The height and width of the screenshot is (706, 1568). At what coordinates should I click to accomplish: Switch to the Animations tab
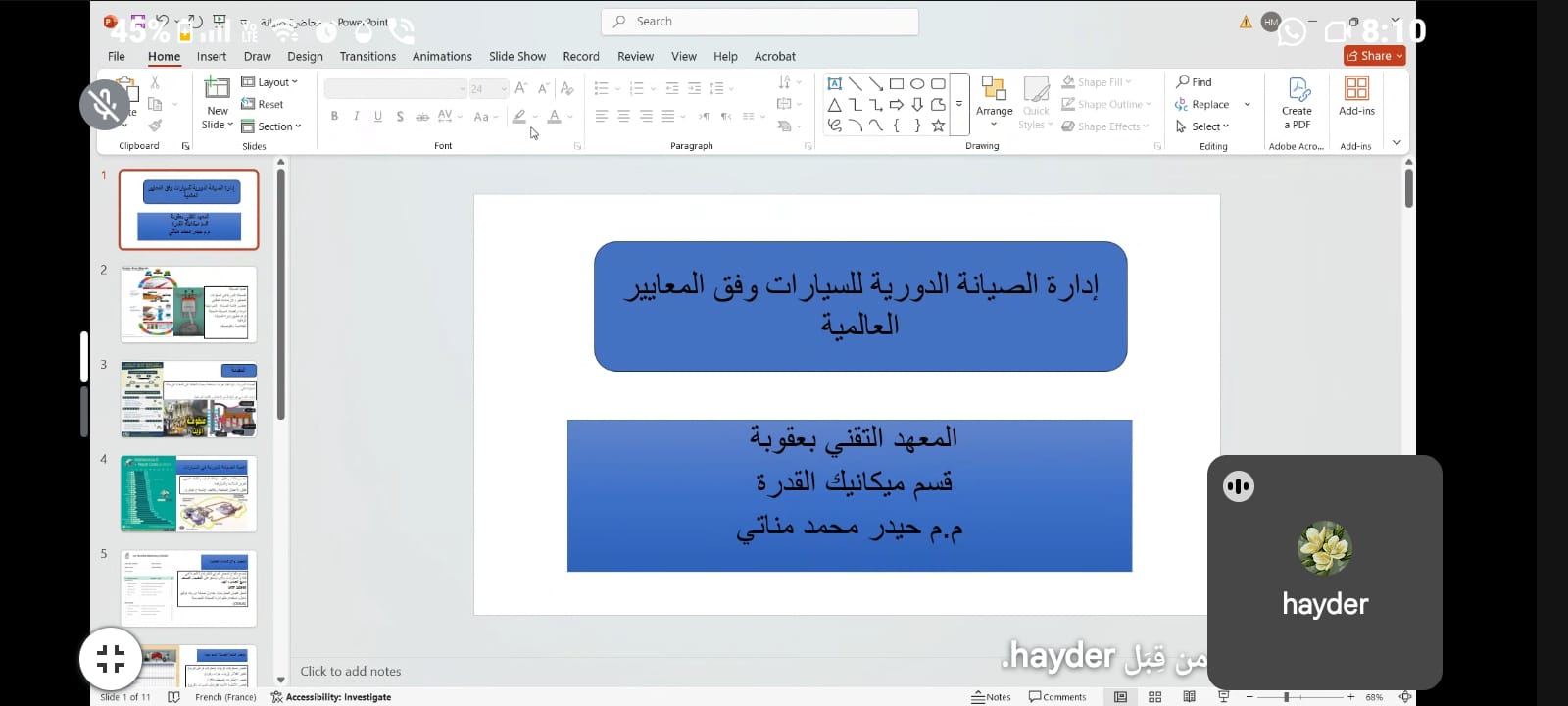pos(442,57)
